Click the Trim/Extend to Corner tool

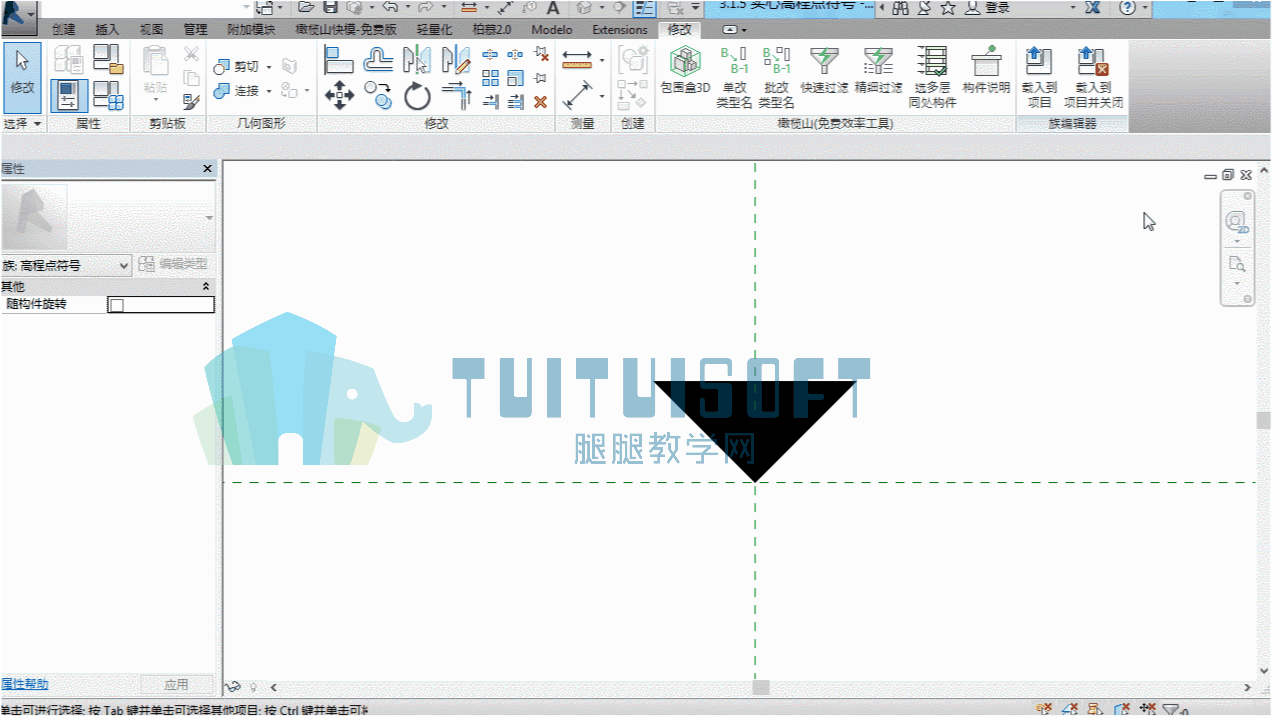pos(456,96)
